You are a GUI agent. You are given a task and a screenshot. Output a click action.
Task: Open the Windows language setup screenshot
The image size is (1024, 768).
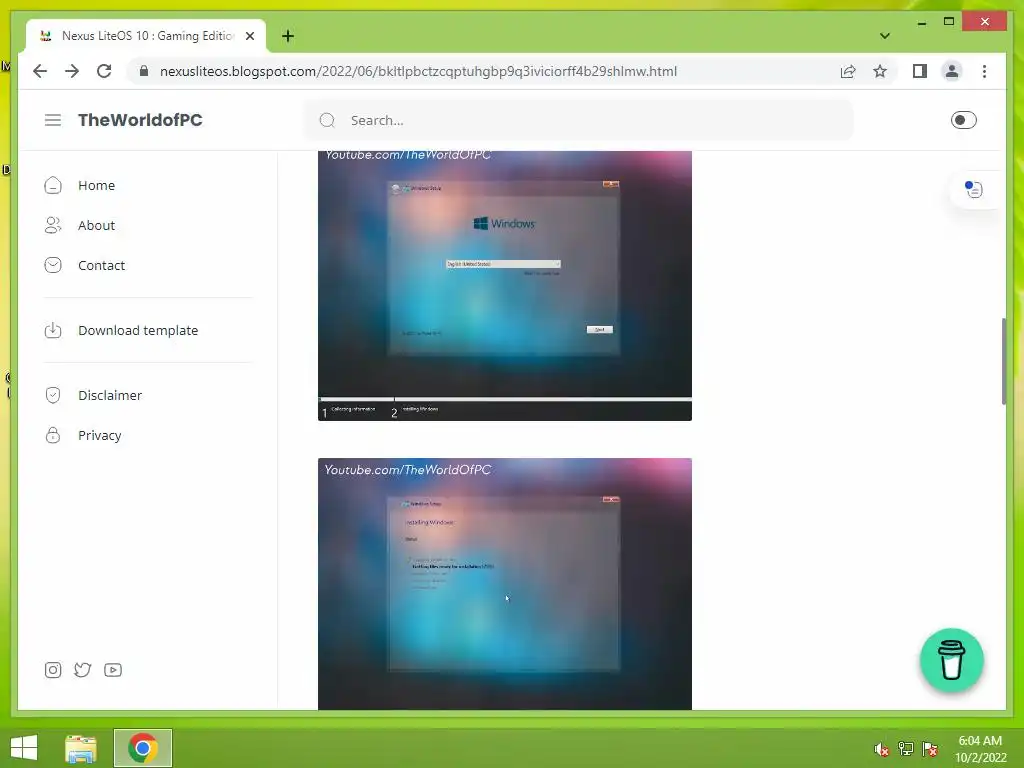coord(505,285)
